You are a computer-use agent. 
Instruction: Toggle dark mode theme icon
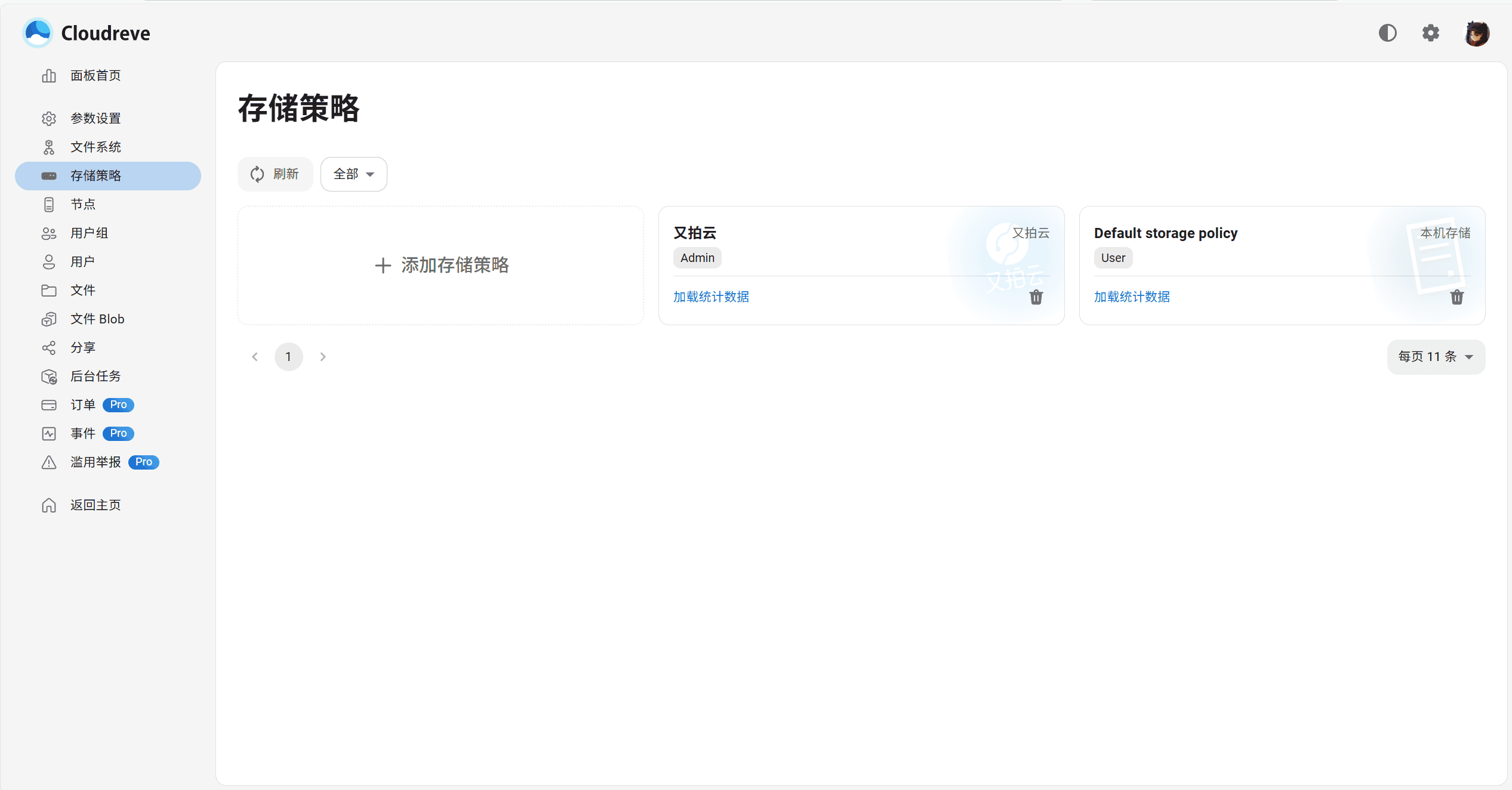[1387, 33]
